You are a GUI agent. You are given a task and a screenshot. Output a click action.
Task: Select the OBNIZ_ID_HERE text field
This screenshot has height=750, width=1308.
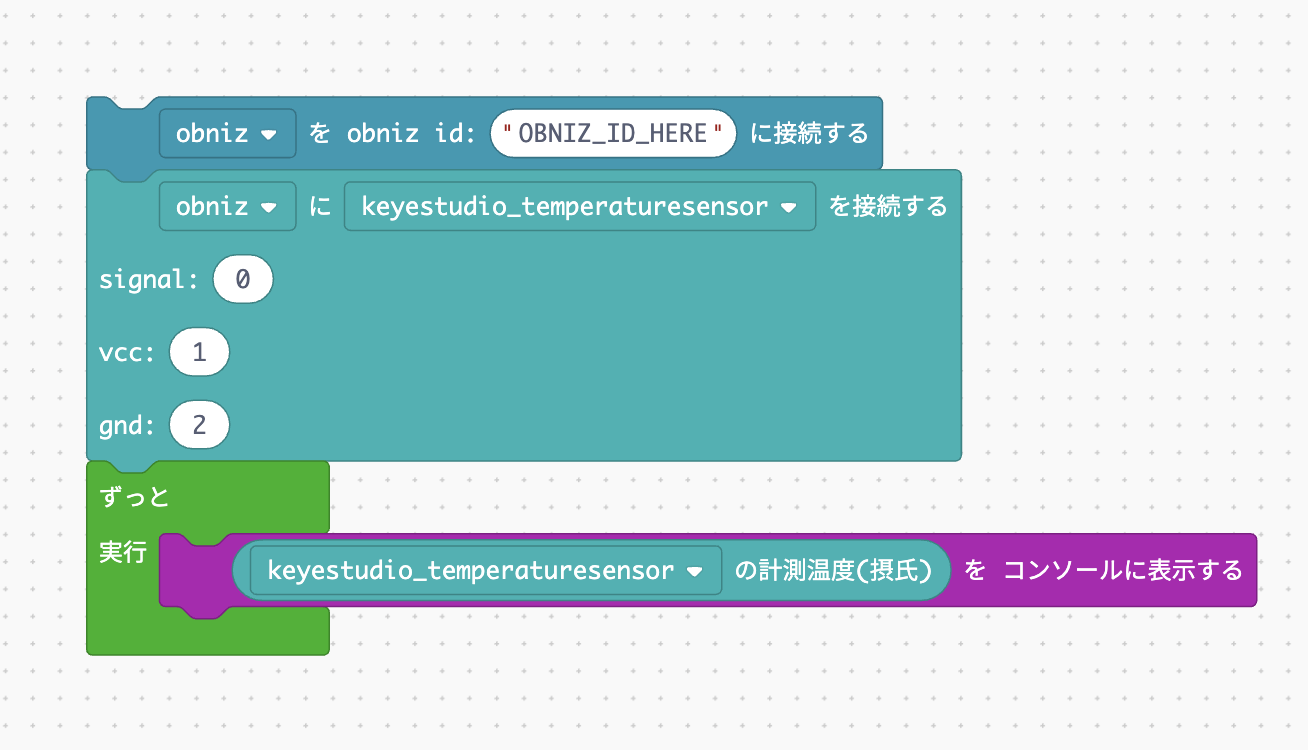click(x=612, y=132)
